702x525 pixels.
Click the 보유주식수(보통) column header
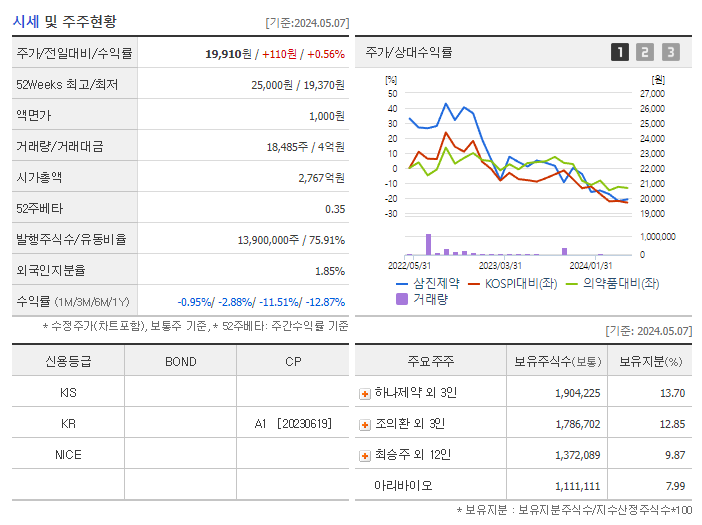click(x=557, y=361)
